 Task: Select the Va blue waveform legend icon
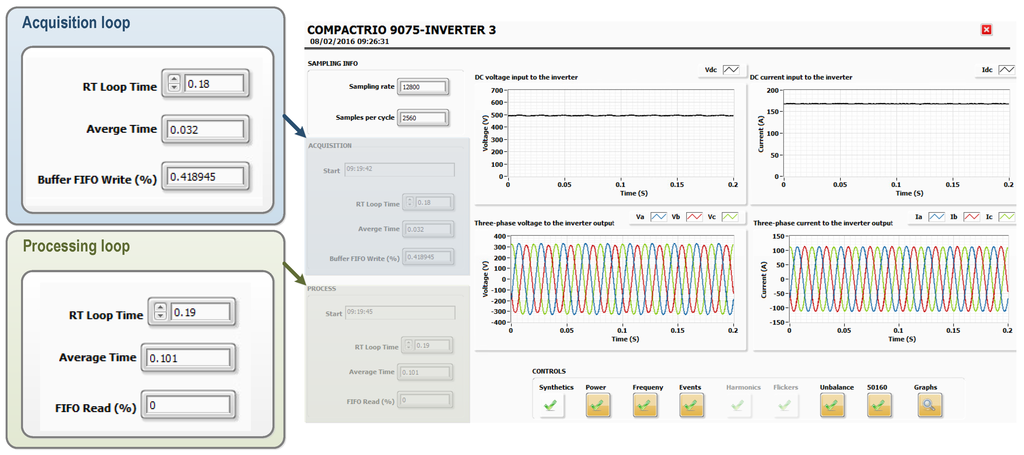click(659, 216)
